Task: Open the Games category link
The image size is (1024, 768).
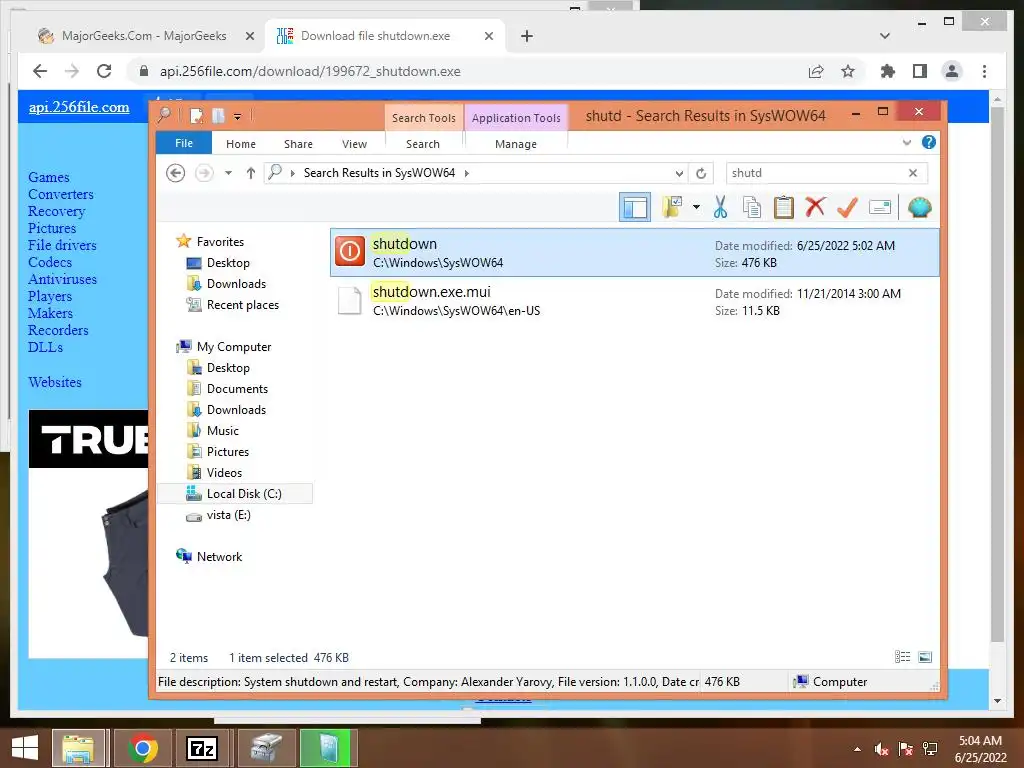Action: tap(48, 177)
